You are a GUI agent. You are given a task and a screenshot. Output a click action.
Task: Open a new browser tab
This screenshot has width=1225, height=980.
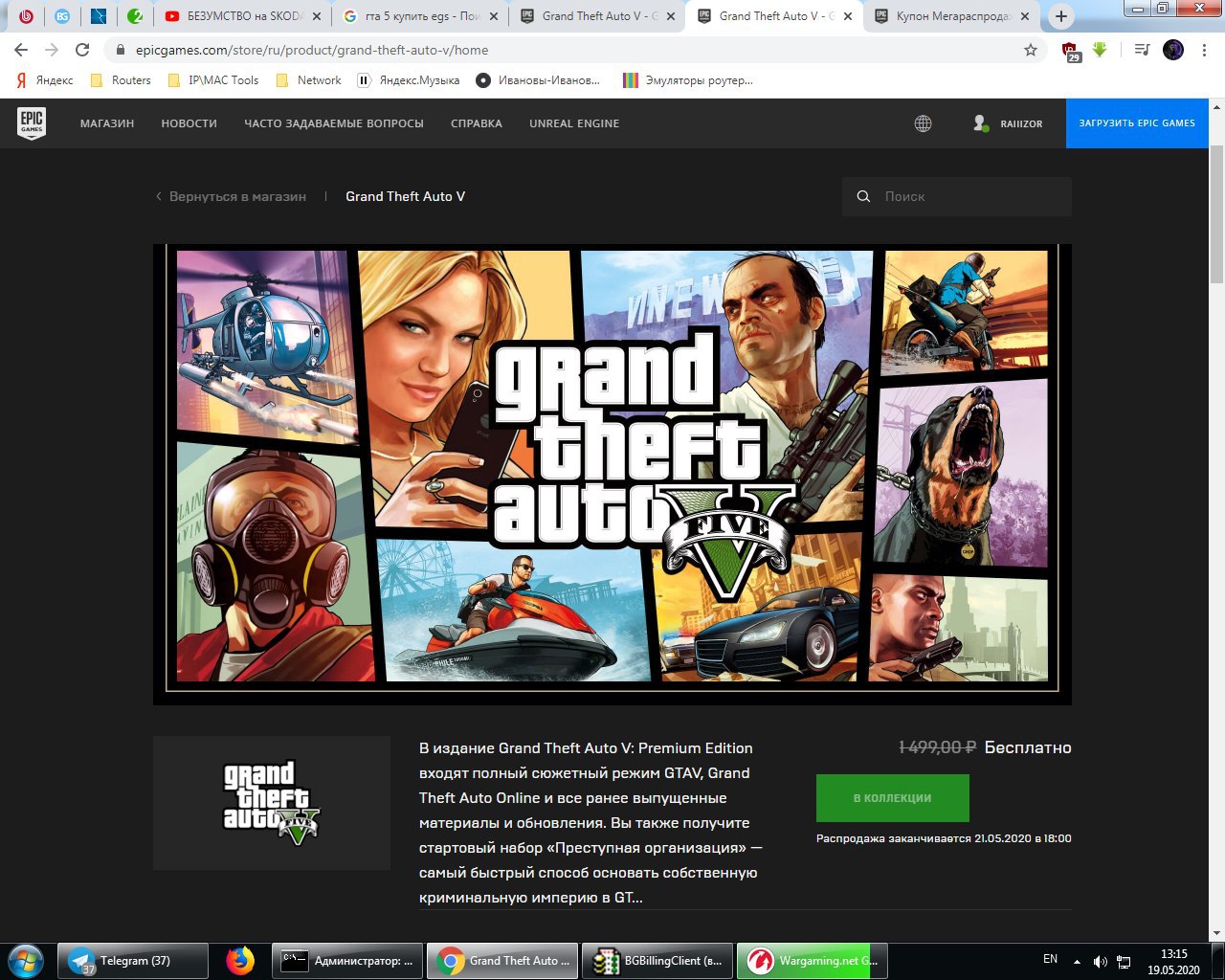click(1060, 16)
